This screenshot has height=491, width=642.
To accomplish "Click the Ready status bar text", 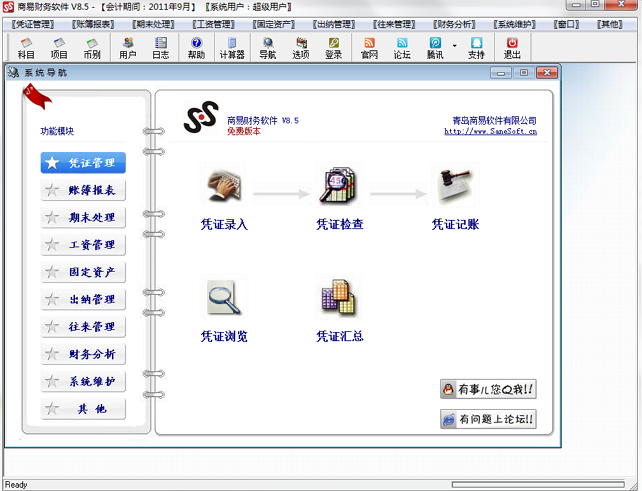I will (16, 485).
